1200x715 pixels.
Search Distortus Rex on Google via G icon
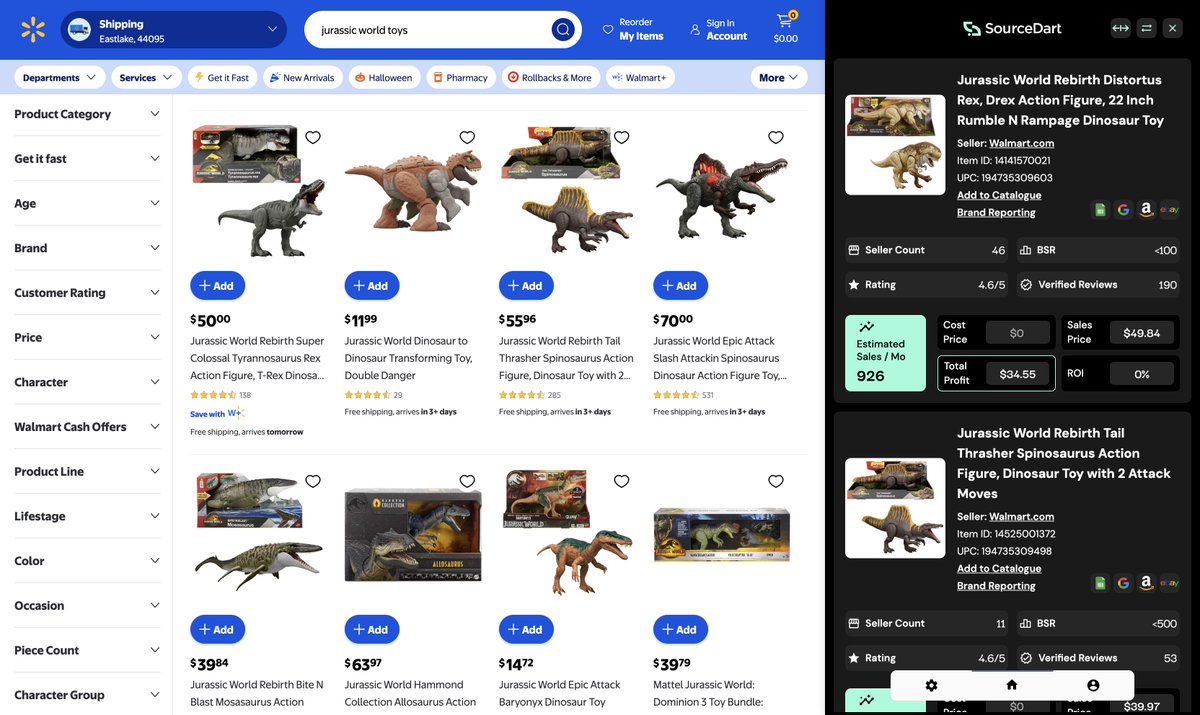1123,210
